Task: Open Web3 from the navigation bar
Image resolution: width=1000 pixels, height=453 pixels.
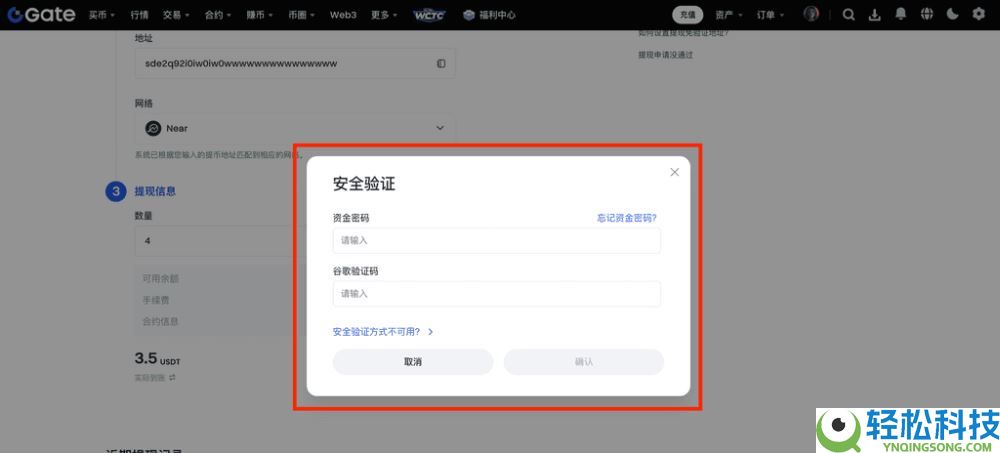Action: coord(343,15)
